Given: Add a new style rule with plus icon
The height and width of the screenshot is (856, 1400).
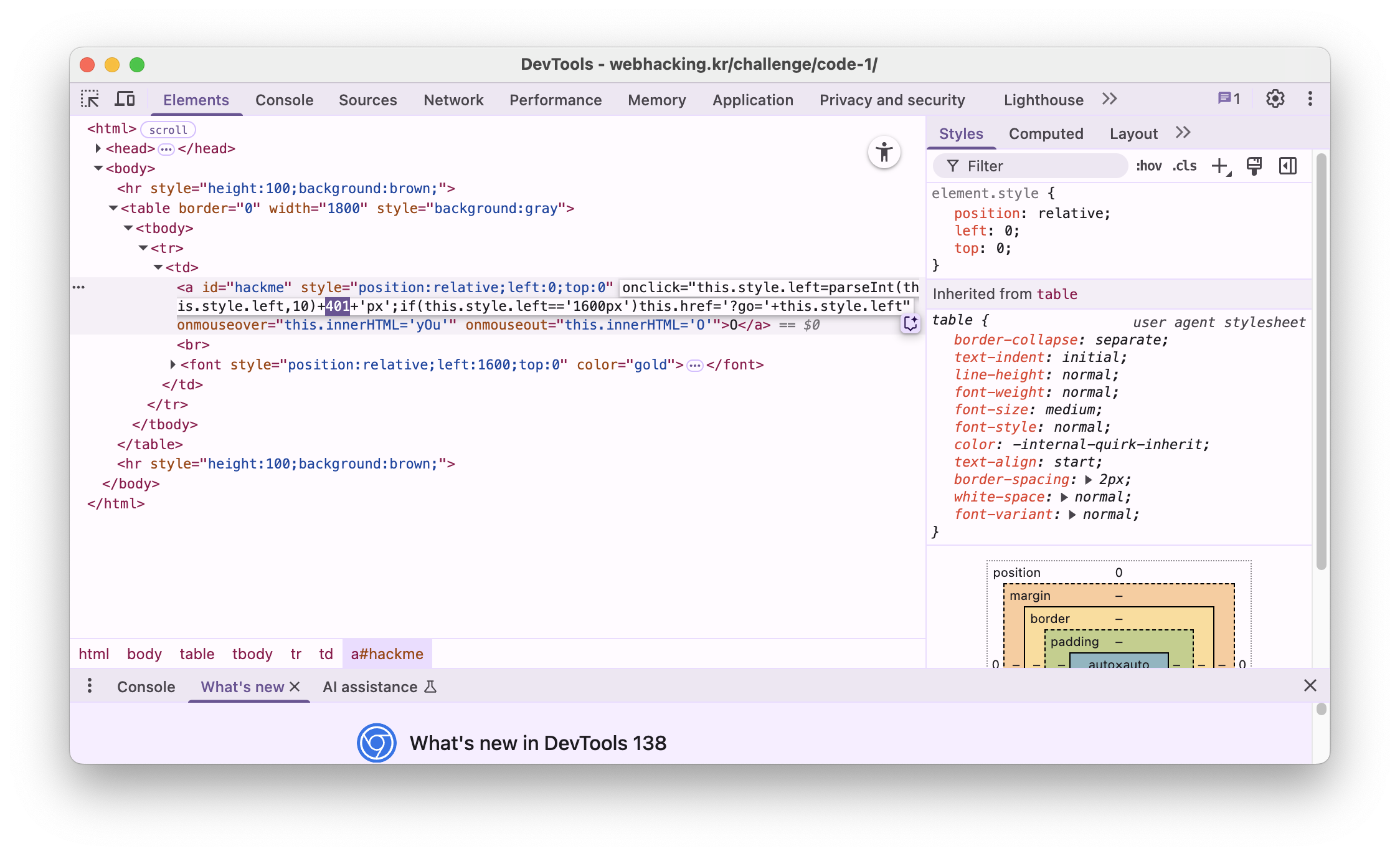Looking at the screenshot, I should click(1220, 166).
